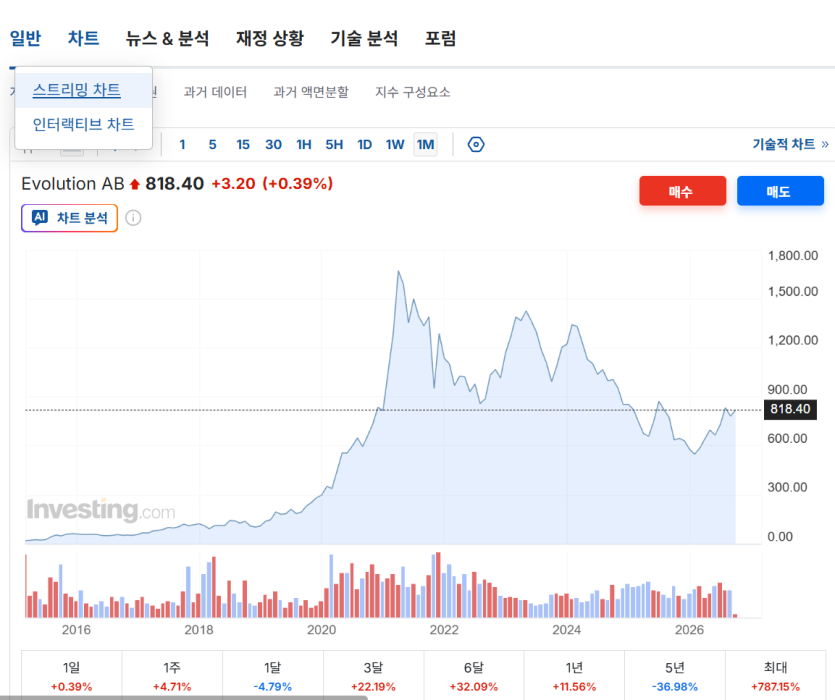Open the 포럼 tab
This screenshot has height=700, width=835.
pyautogui.click(x=440, y=38)
